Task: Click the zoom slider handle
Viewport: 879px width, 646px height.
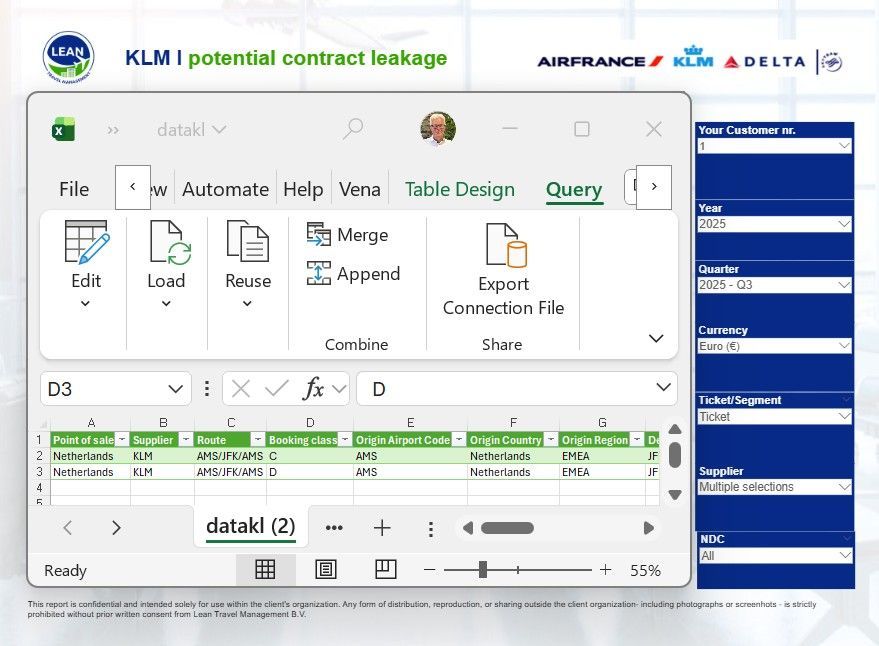Action: click(x=483, y=570)
